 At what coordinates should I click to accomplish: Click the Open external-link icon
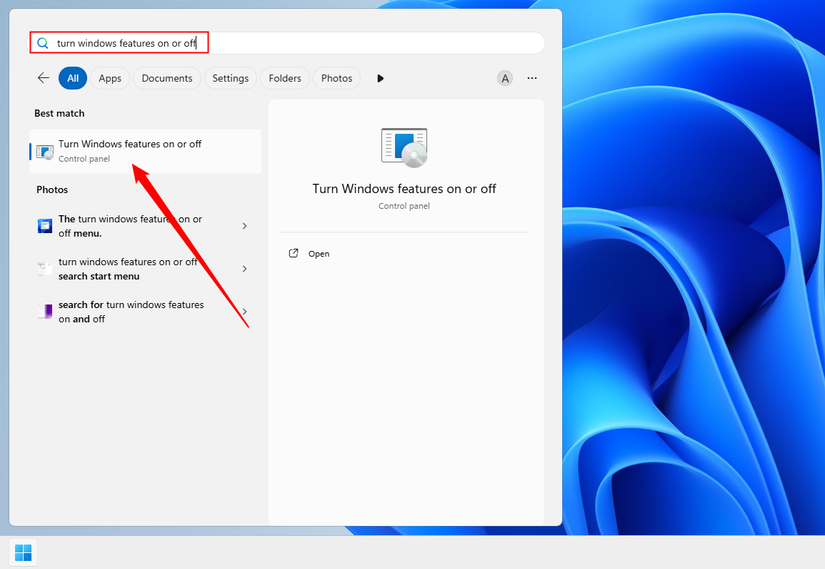tap(294, 253)
